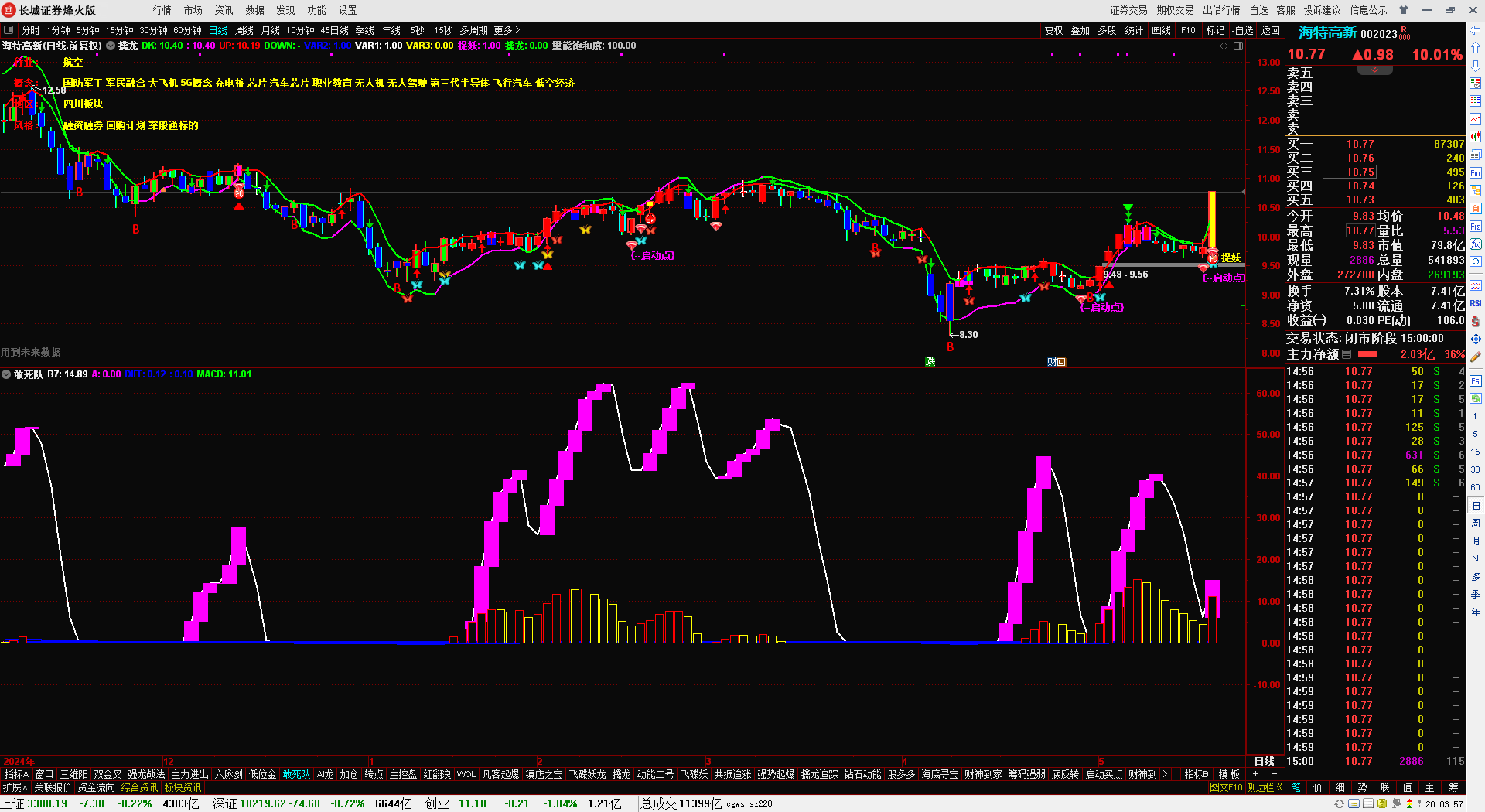Expand the 更多 periods menu
Screen dimensions: 1485x812
[507, 30]
